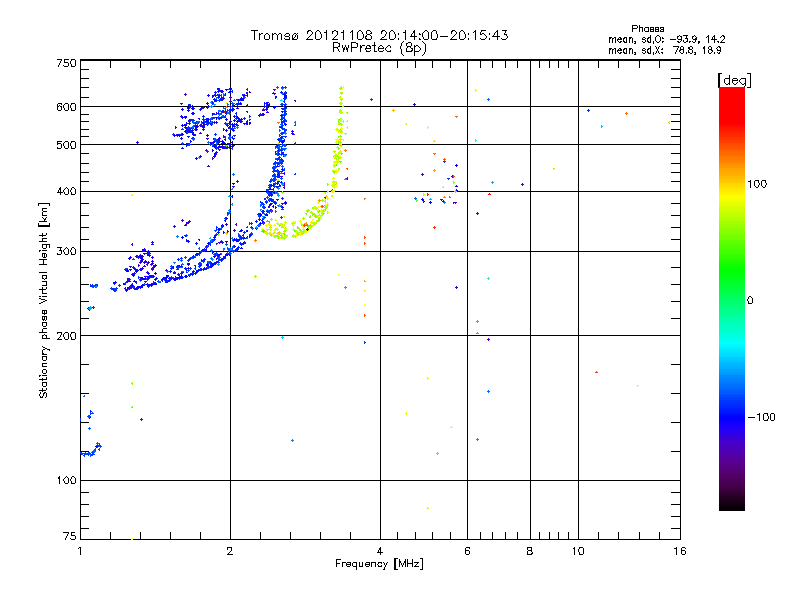Click the y-axis '200' tick label

point(66,336)
